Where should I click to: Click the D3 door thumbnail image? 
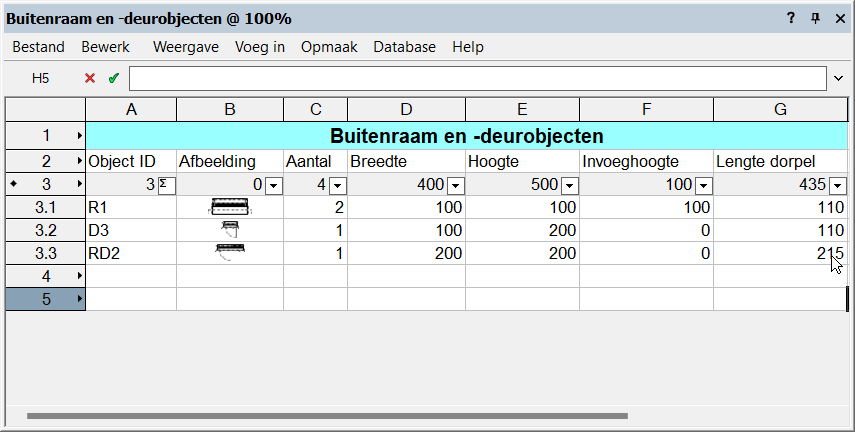[230, 230]
